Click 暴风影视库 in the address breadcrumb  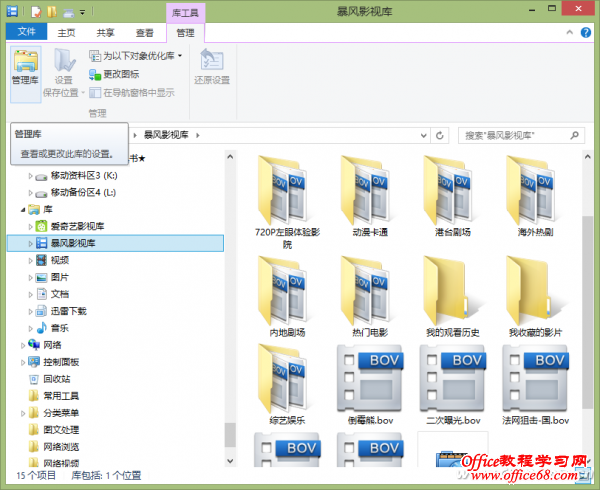(166, 135)
